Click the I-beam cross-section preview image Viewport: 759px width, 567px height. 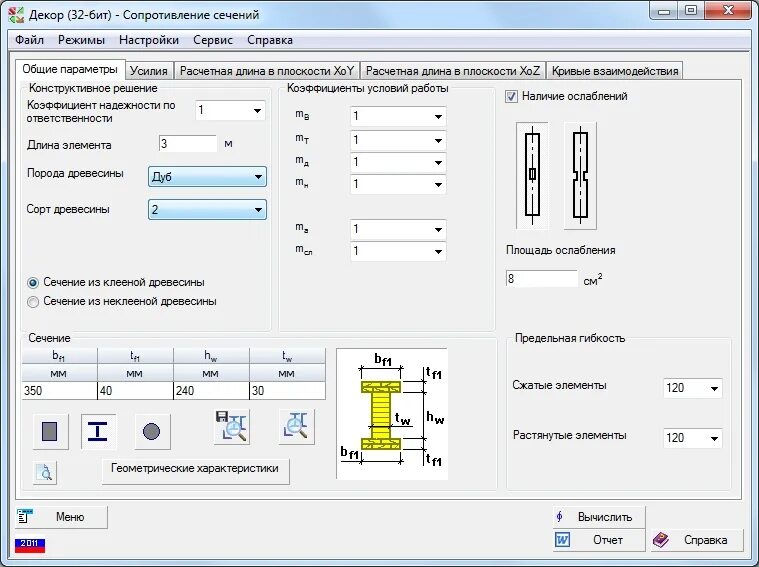click(392, 414)
